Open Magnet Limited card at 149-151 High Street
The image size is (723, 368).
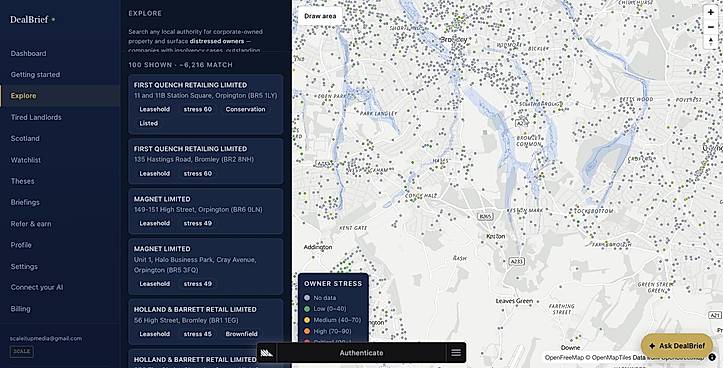[x=206, y=211]
